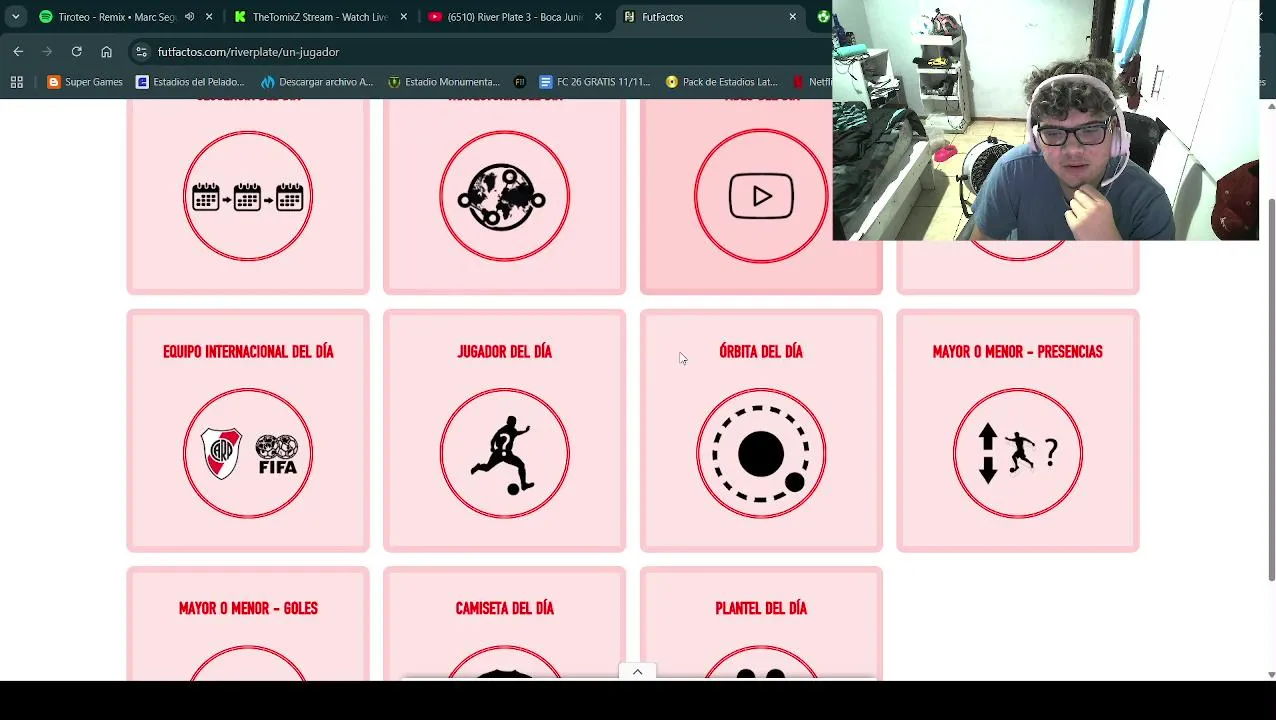Click the MAYOR O MENOR - PRESENCIAS title

click(x=1017, y=352)
